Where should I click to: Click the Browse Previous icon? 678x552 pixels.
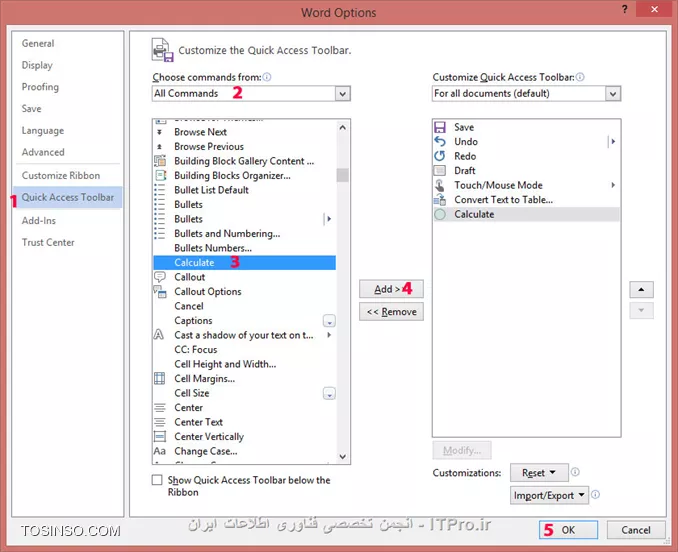click(x=160, y=147)
